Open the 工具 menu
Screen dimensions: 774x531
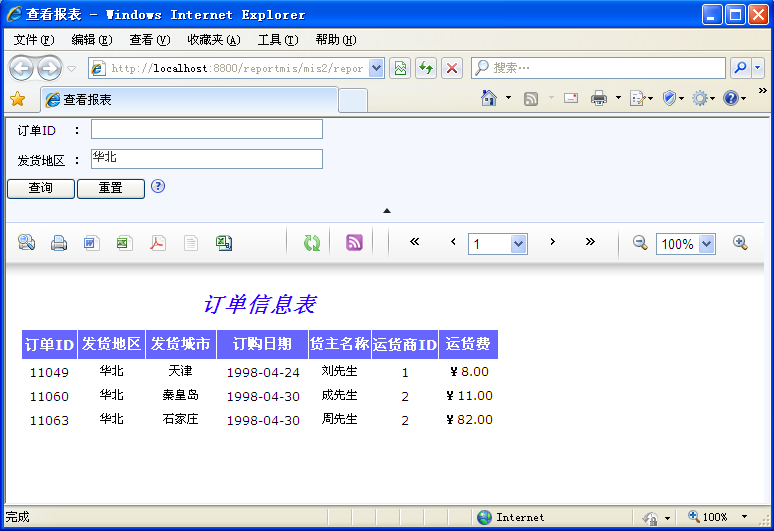coord(278,40)
